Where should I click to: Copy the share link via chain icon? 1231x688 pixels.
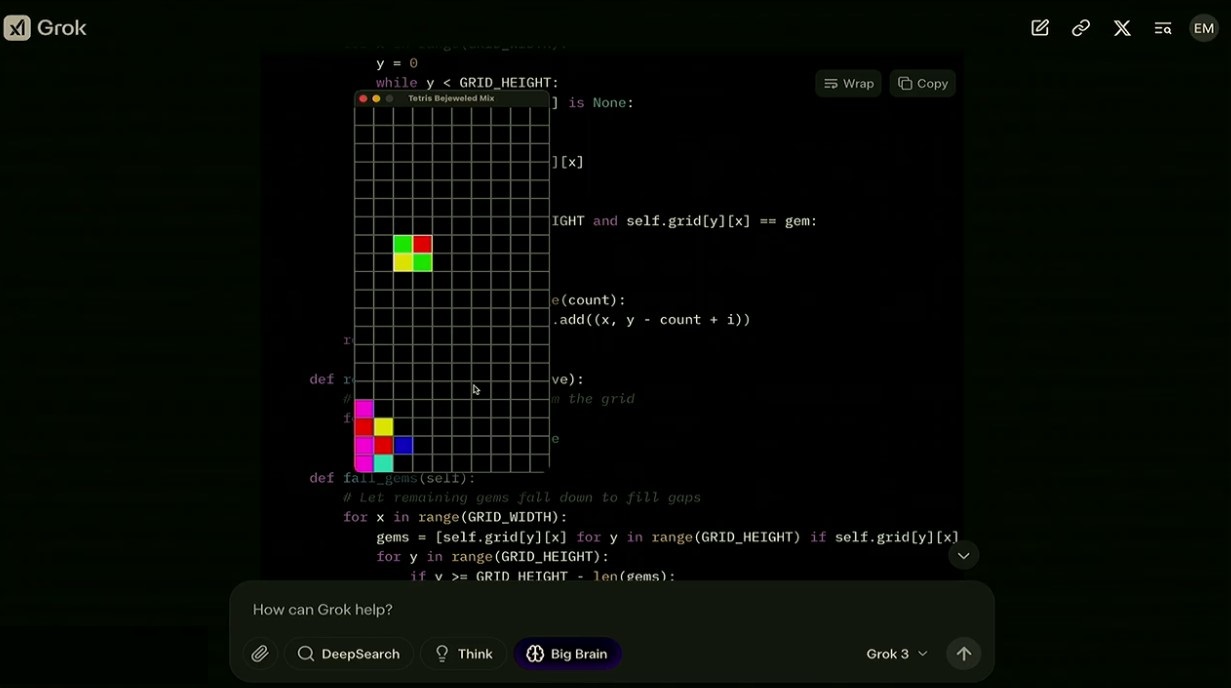1081,28
